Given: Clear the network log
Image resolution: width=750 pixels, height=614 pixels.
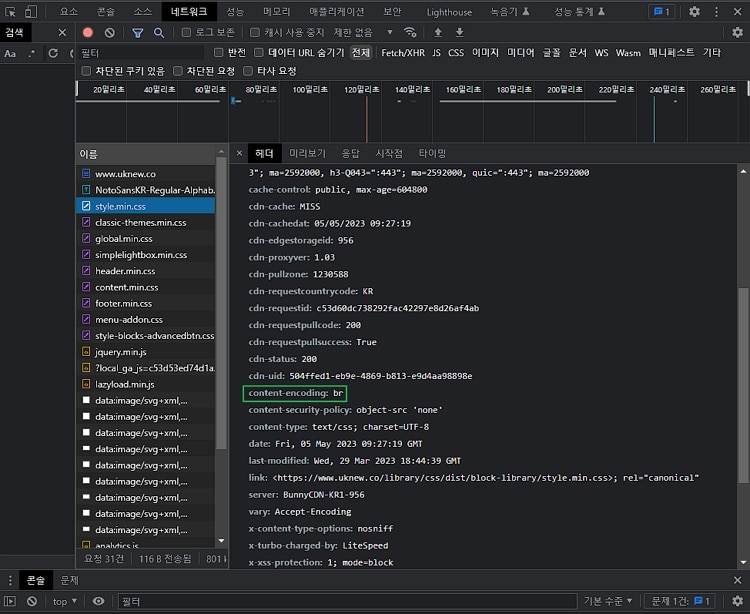Looking at the screenshot, I should [110, 33].
